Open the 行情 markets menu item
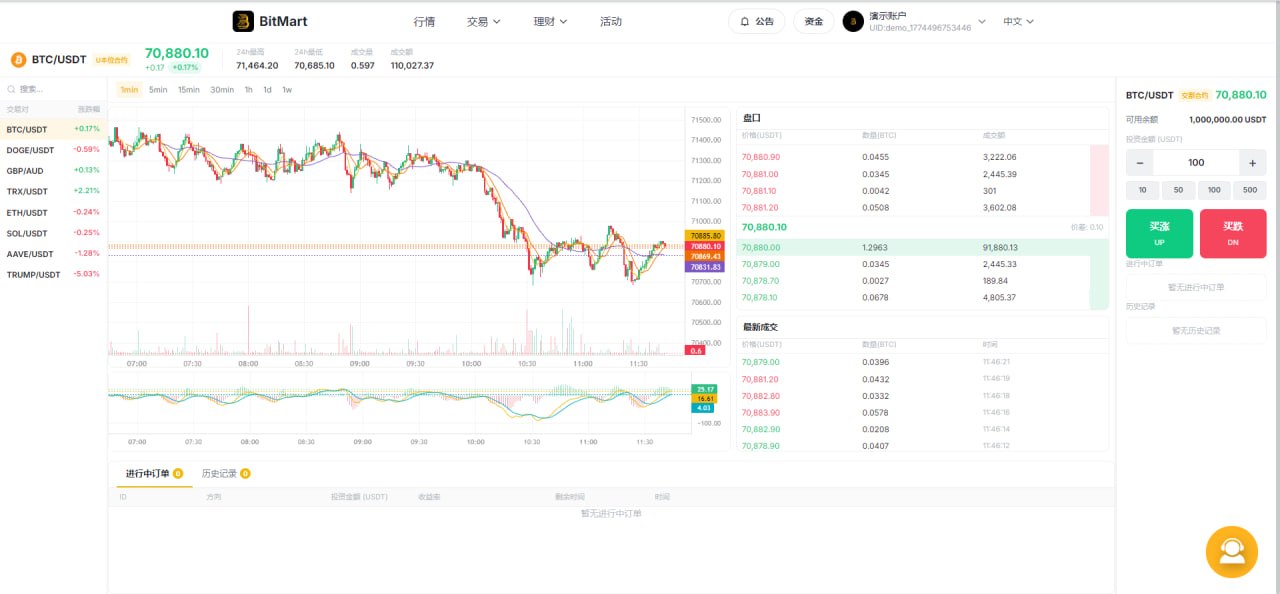 click(x=423, y=20)
